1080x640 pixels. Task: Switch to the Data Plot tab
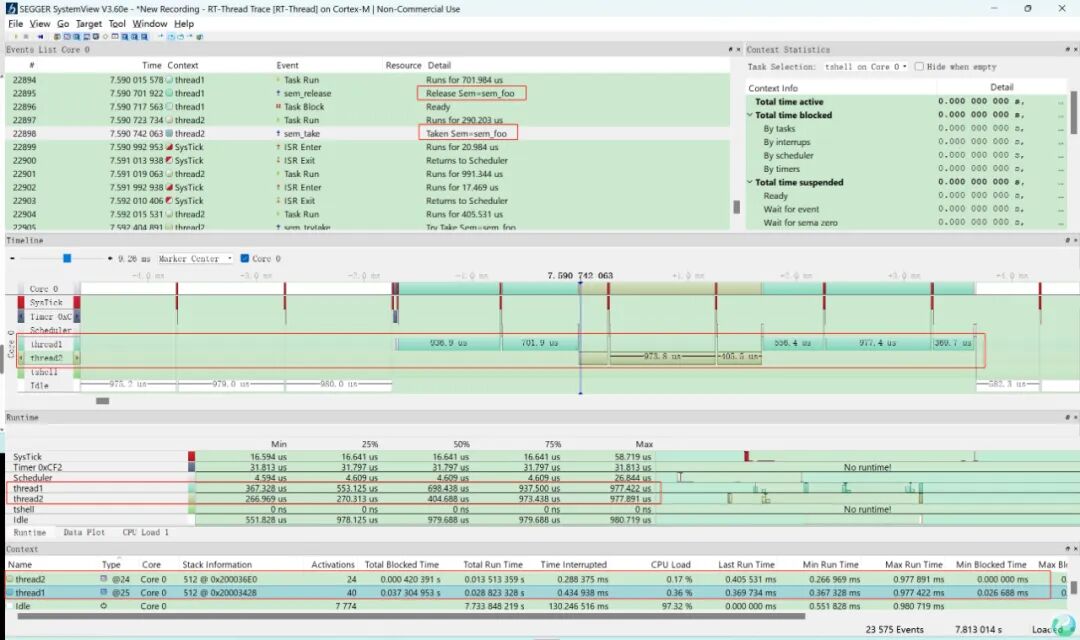(83, 533)
